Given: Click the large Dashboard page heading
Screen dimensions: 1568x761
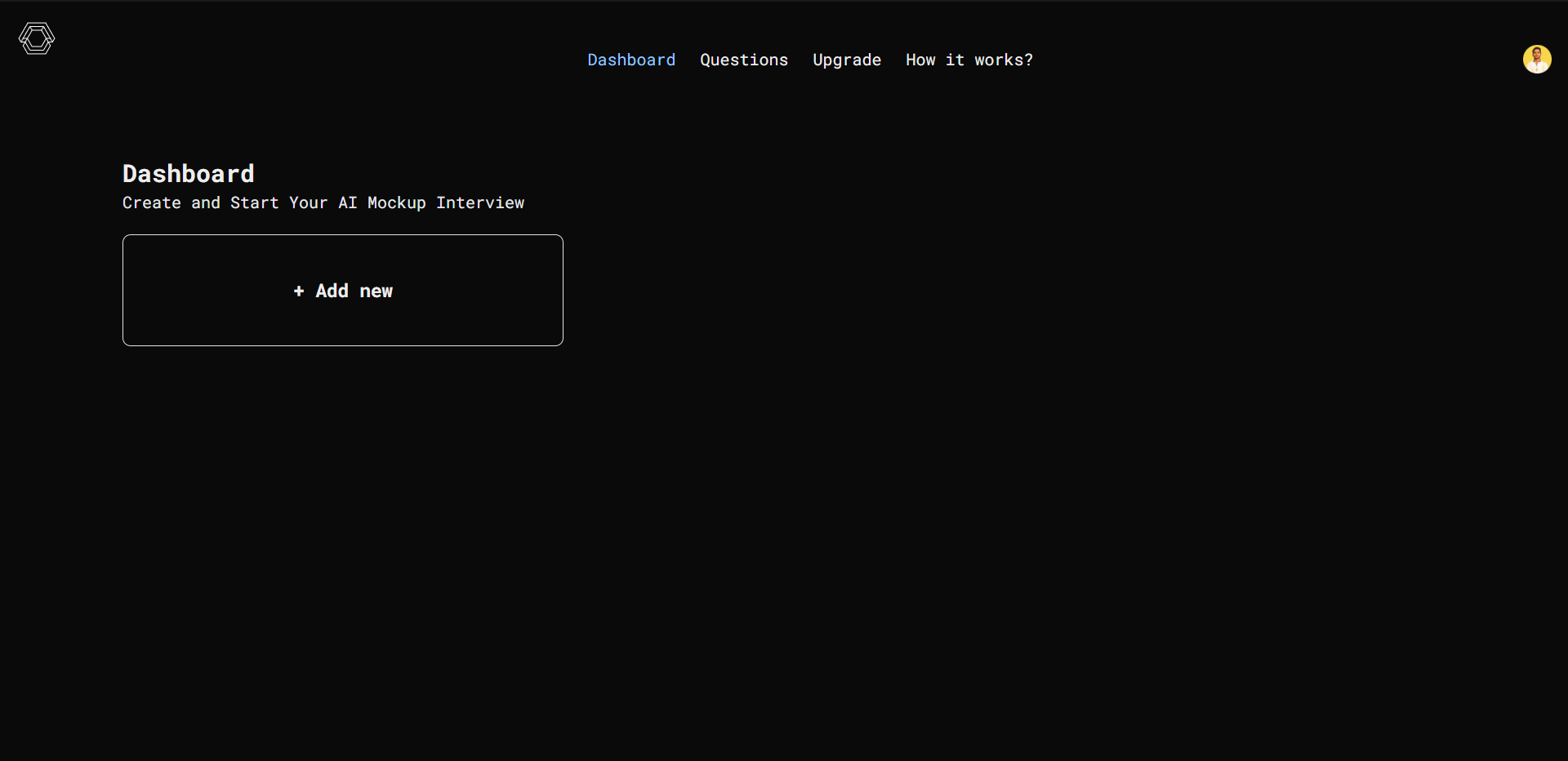Looking at the screenshot, I should click(188, 174).
